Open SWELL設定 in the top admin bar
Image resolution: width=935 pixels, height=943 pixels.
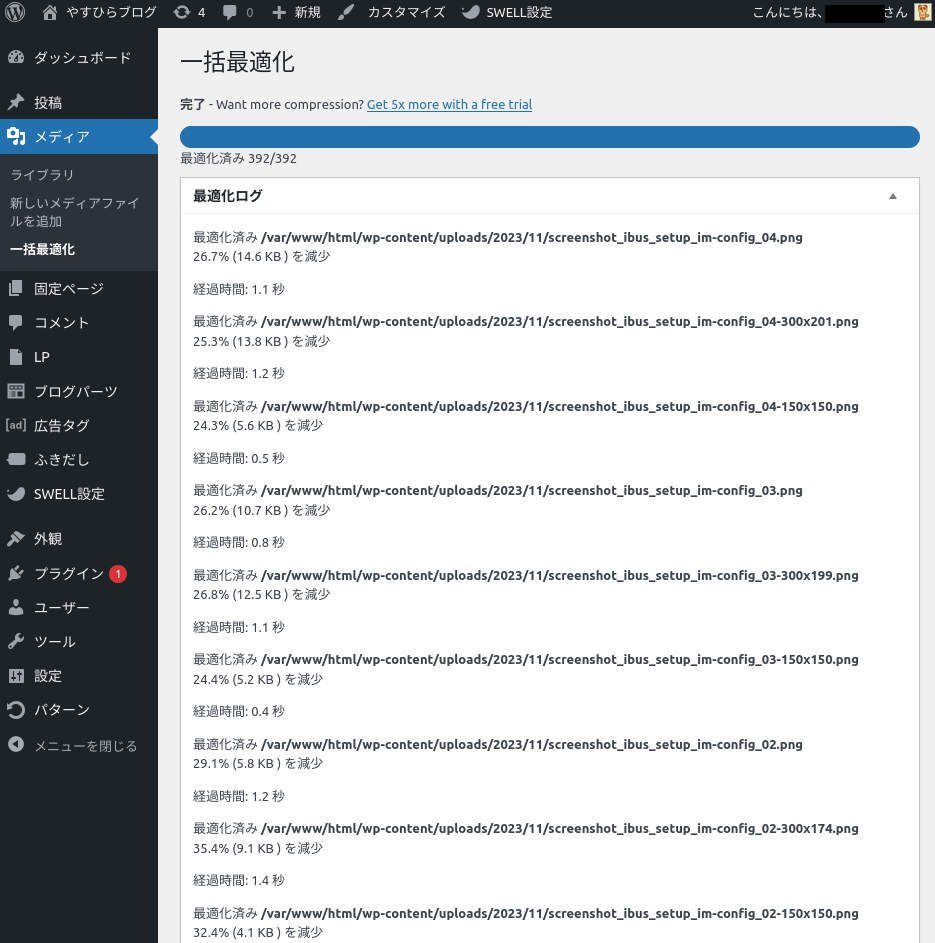pos(507,13)
